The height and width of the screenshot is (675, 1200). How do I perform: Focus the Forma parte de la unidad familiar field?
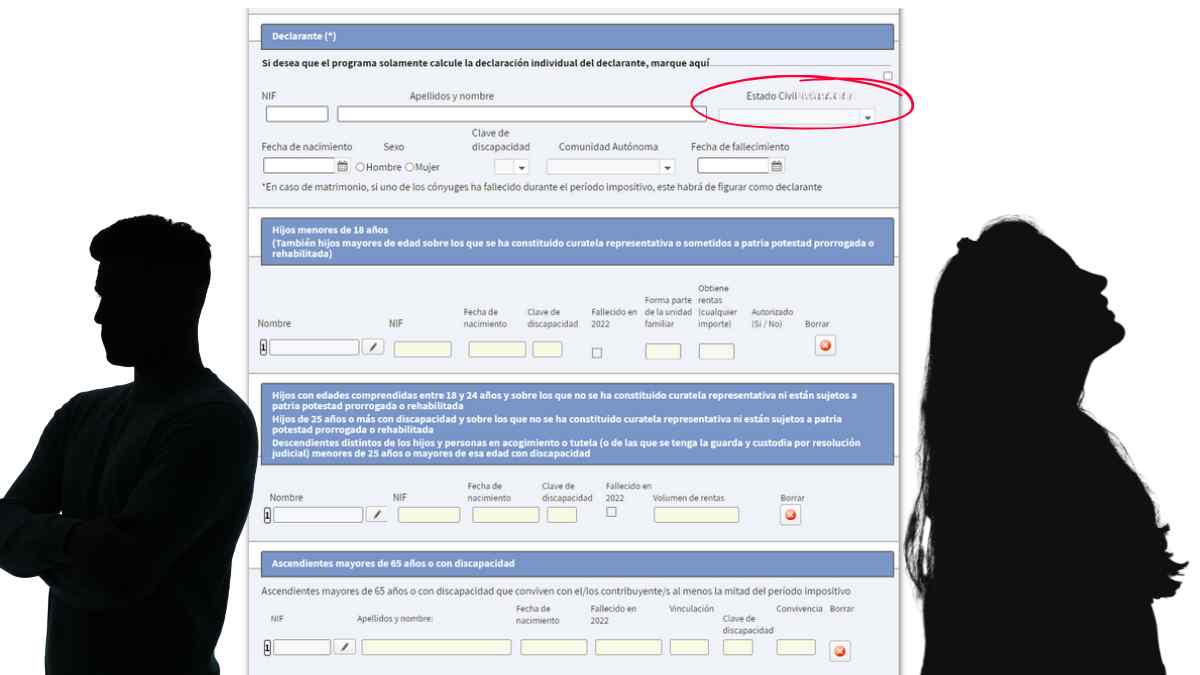pos(663,351)
